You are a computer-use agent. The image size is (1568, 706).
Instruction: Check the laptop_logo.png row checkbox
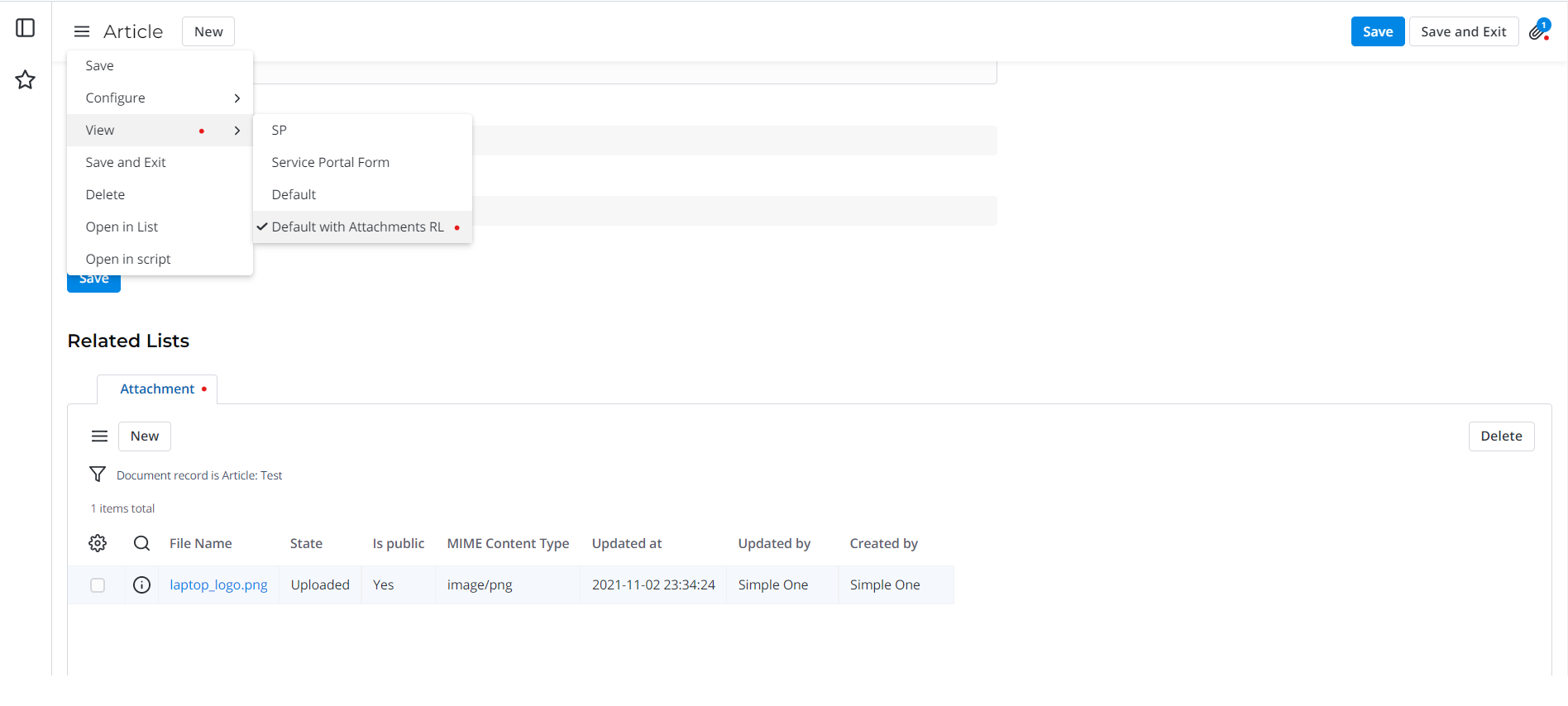click(98, 585)
